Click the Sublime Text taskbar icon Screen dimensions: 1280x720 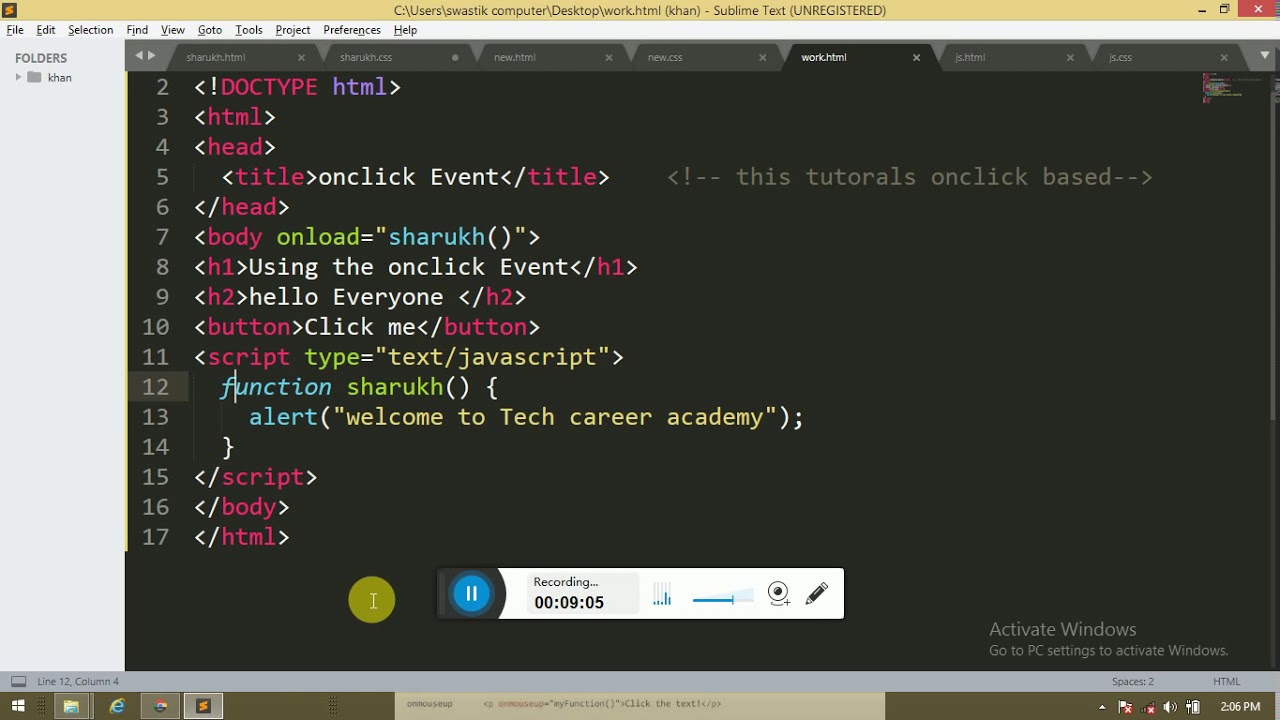pyautogui.click(x=203, y=706)
